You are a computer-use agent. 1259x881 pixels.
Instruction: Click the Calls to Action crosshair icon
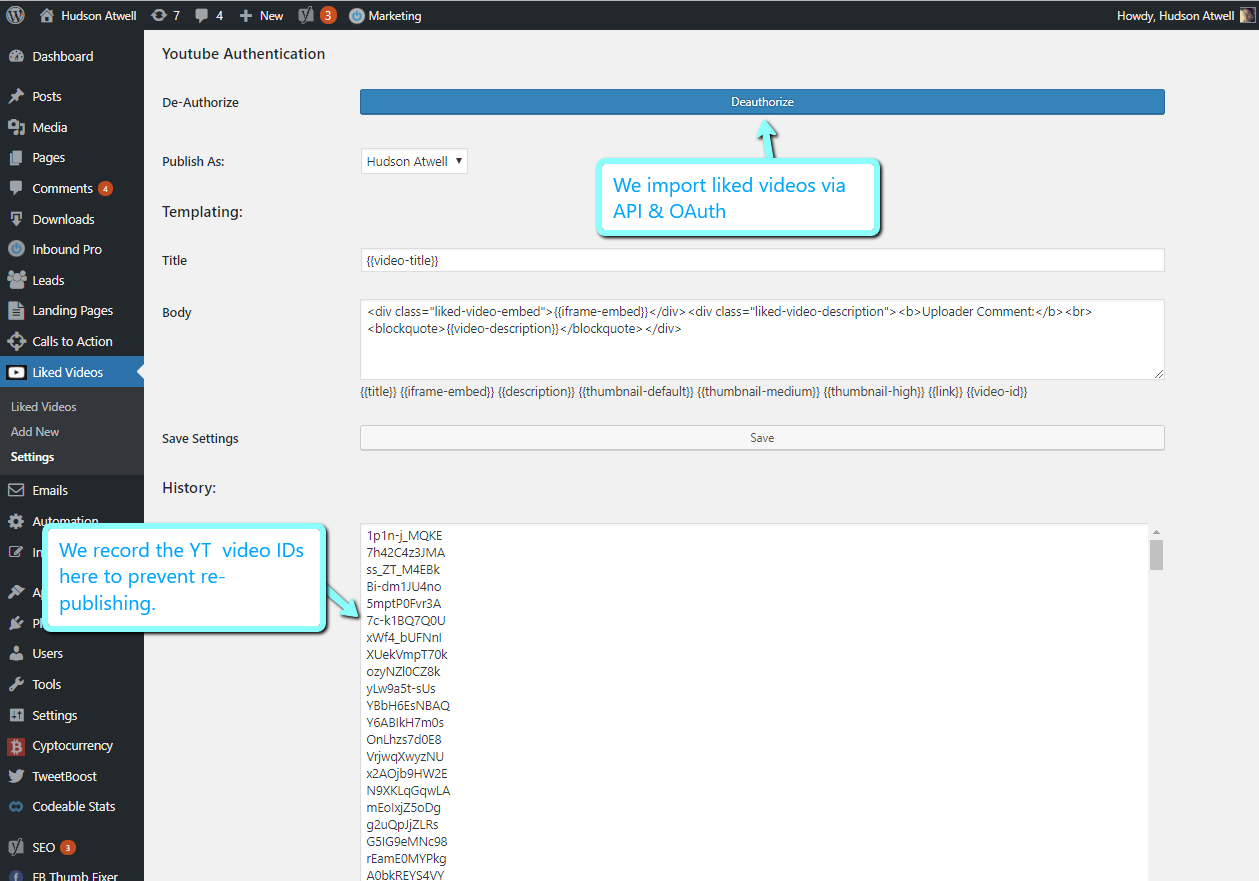16,341
